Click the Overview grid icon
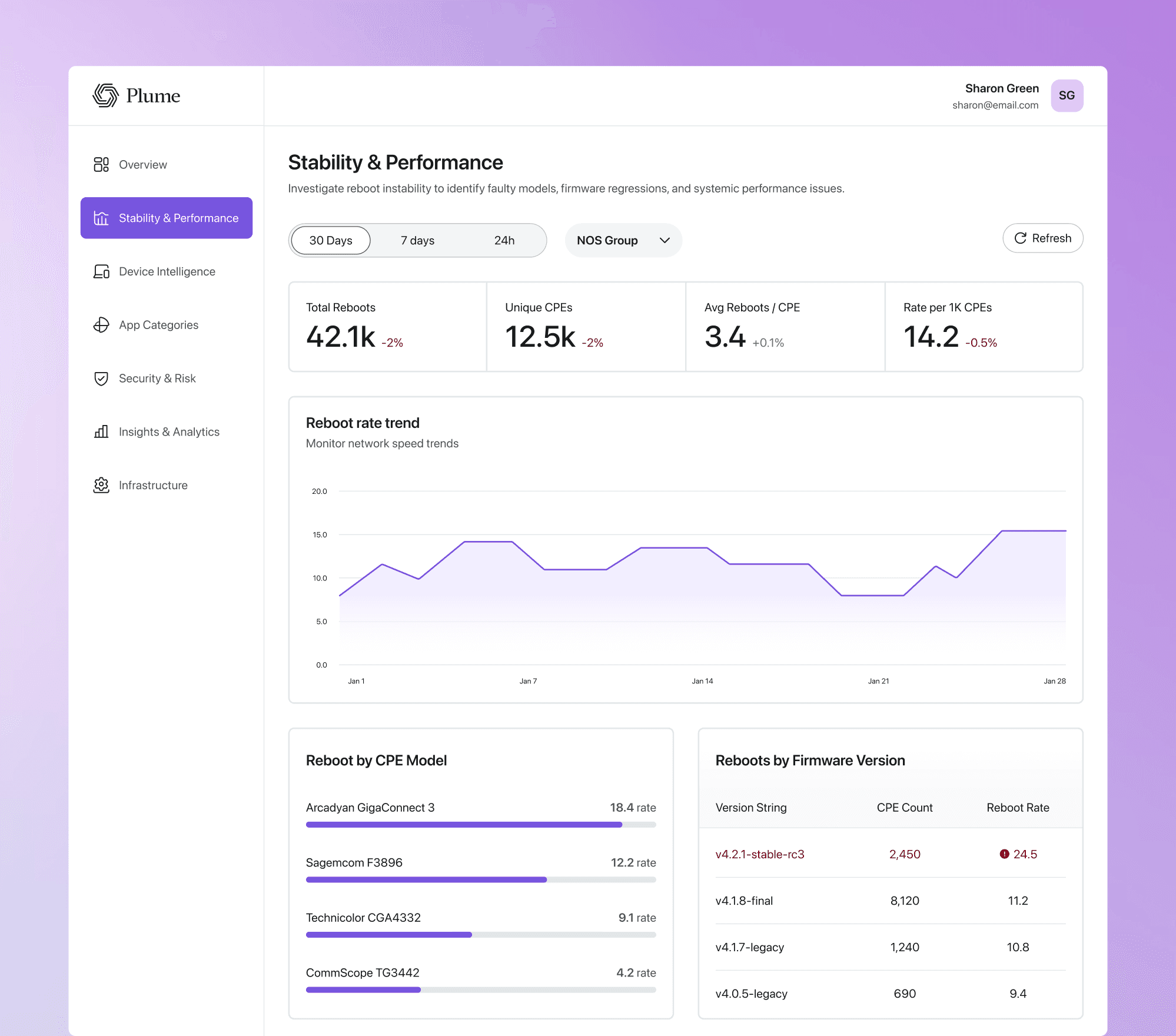Screen dimensions: 1176x1036 point(101,164)
